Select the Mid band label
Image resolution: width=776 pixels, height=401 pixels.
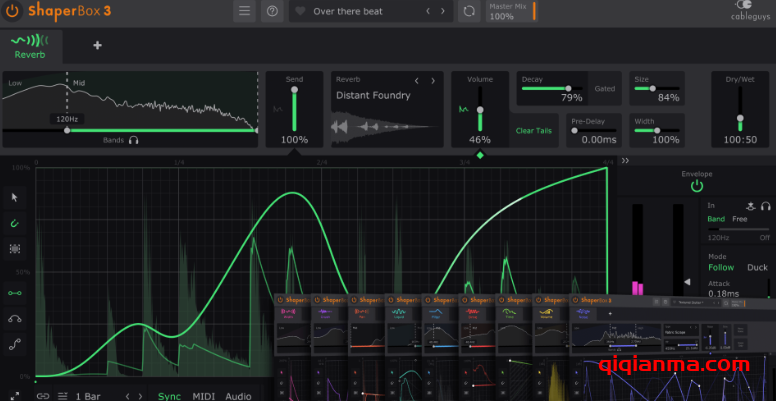[79, 83]
